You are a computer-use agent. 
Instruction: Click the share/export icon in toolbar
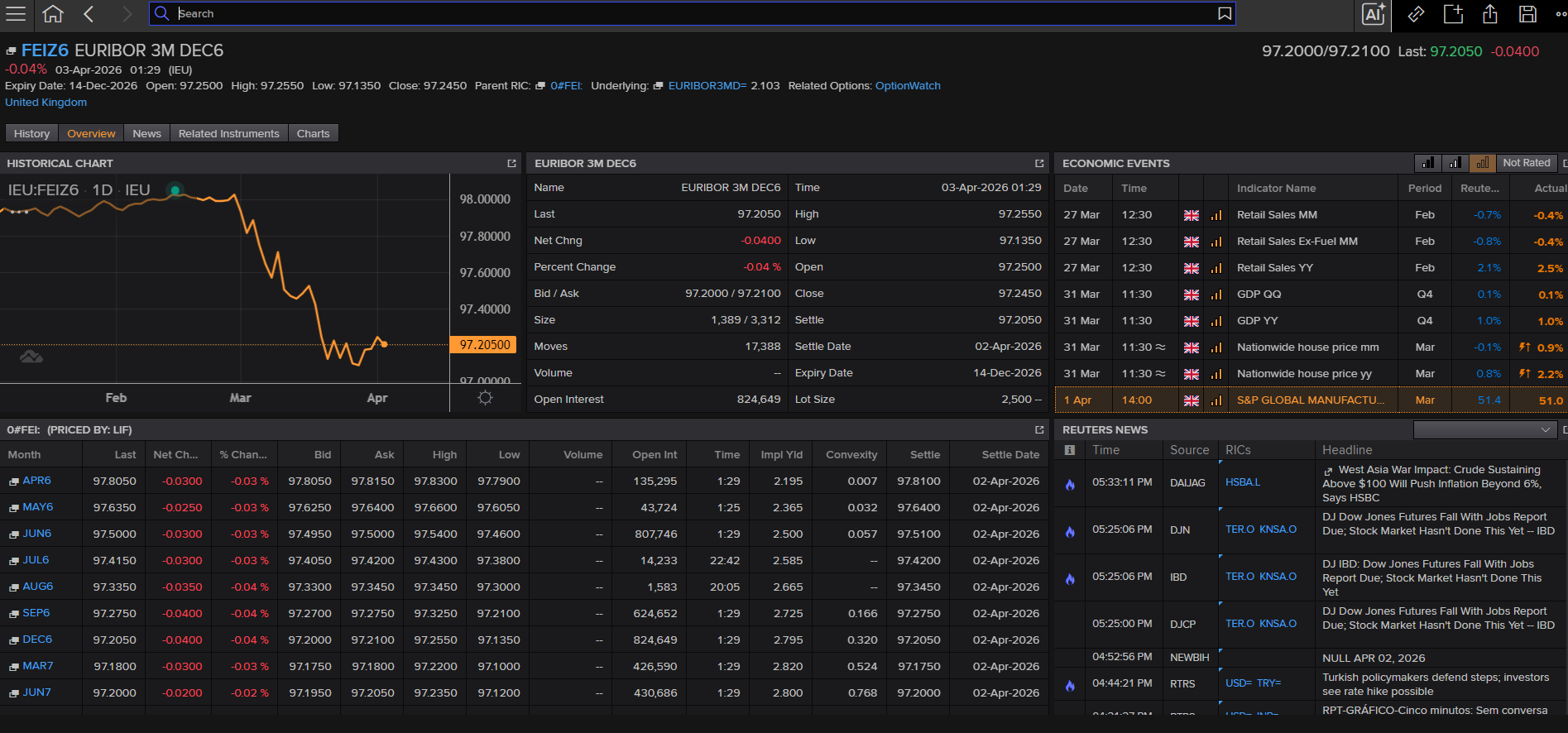(1490, 14)
